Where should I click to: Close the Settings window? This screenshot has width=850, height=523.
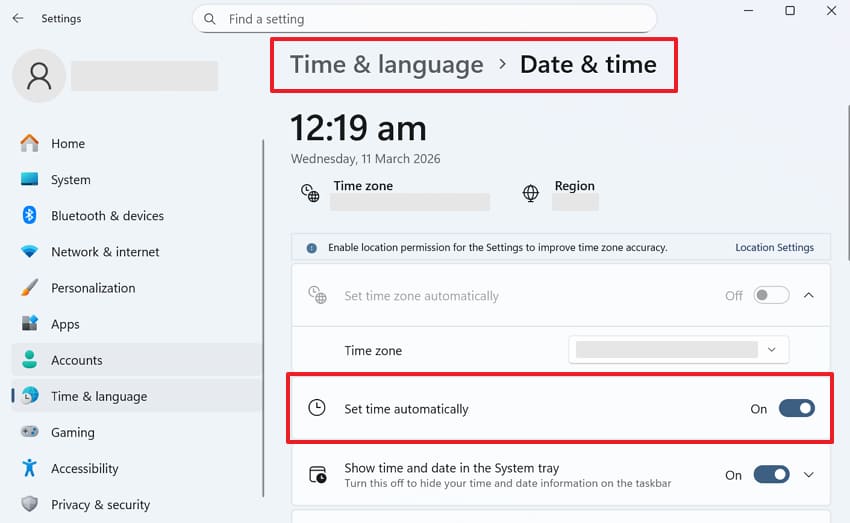pos(831,10)
